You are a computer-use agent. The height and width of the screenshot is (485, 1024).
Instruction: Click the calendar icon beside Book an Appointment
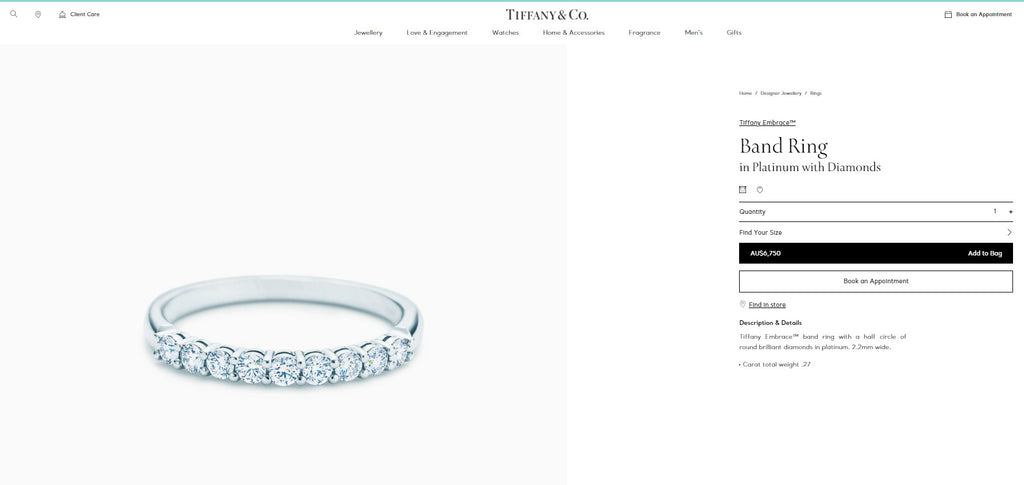[948, 14]
